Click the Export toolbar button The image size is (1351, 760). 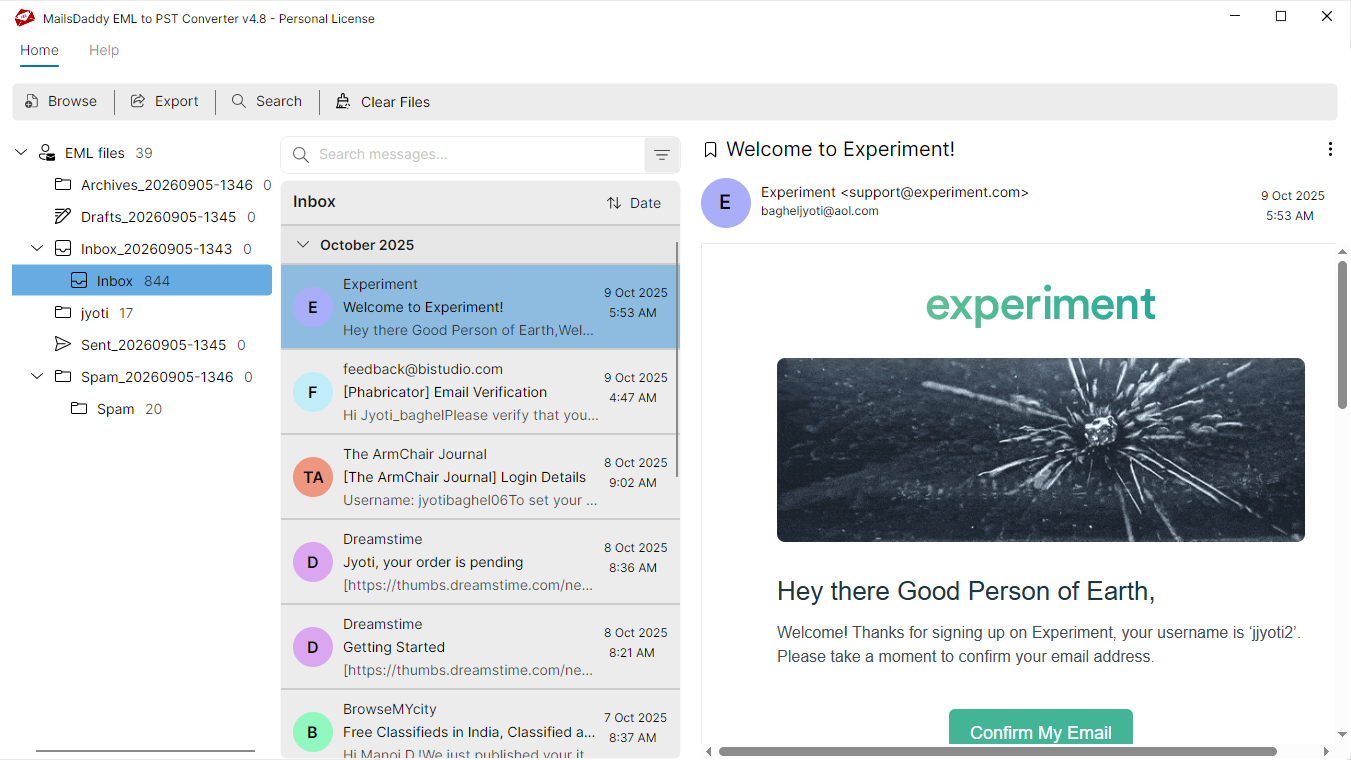coord(165,101)
